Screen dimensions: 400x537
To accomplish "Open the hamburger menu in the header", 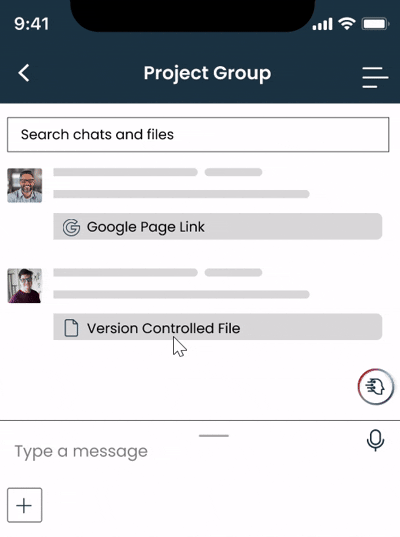I will 375,77.
